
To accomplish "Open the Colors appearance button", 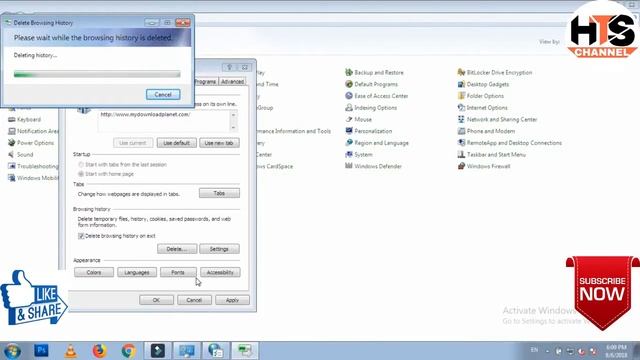I will (94, 272).
